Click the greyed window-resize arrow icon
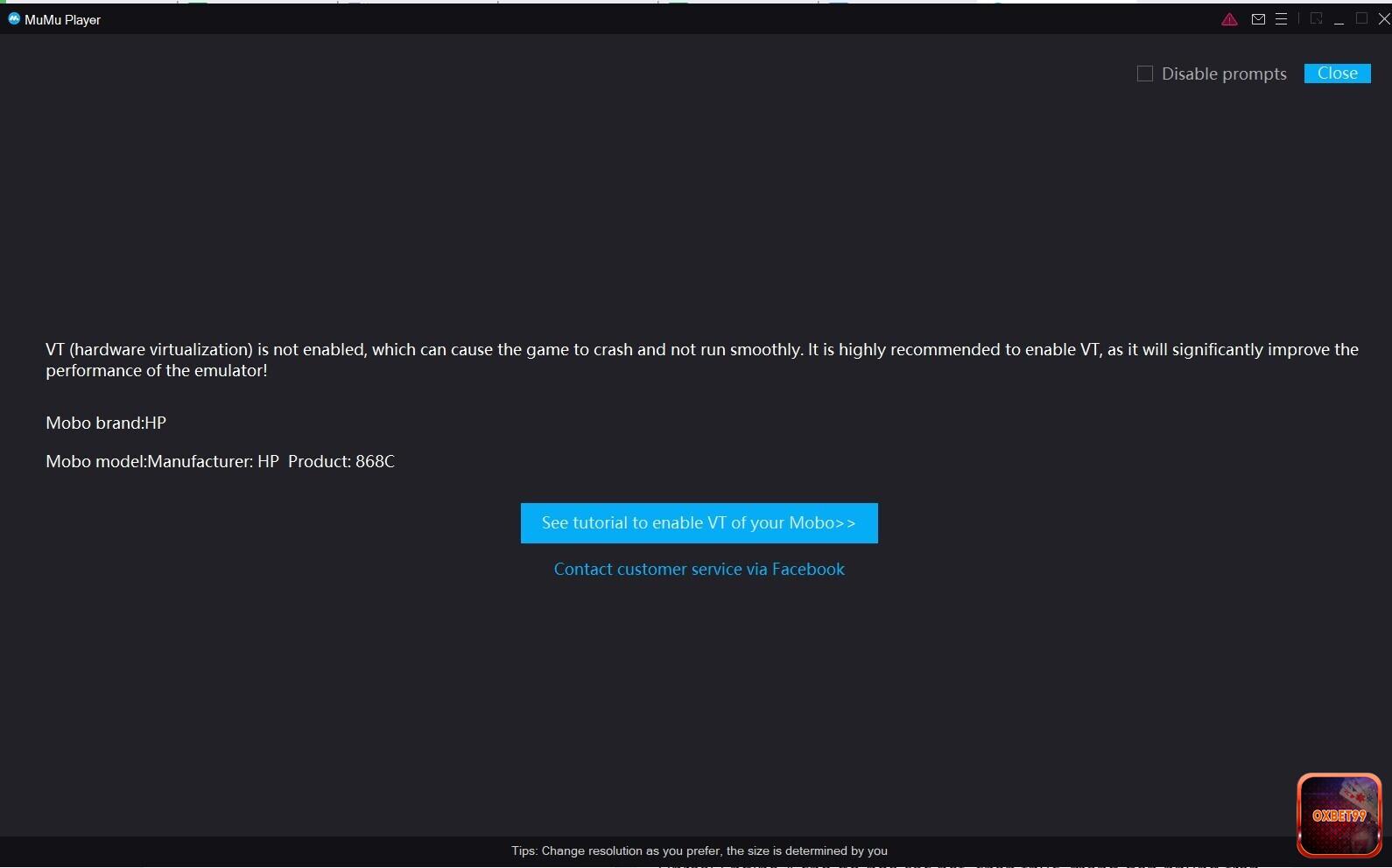Image resolution: width=1392 pixels, height=868 pixels. click(1316, 18)
